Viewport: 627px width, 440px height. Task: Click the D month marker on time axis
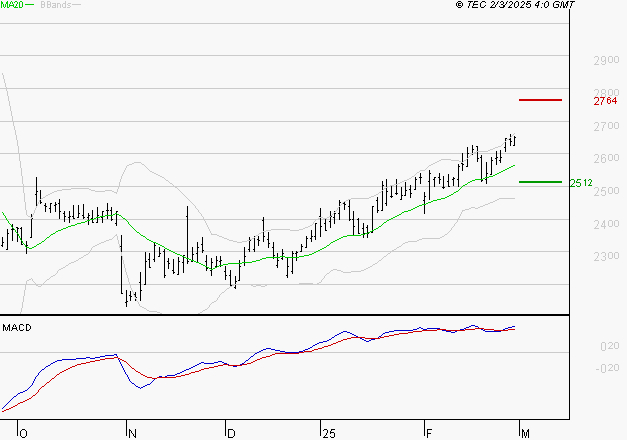pyautogui.click(x=231, y=434)
